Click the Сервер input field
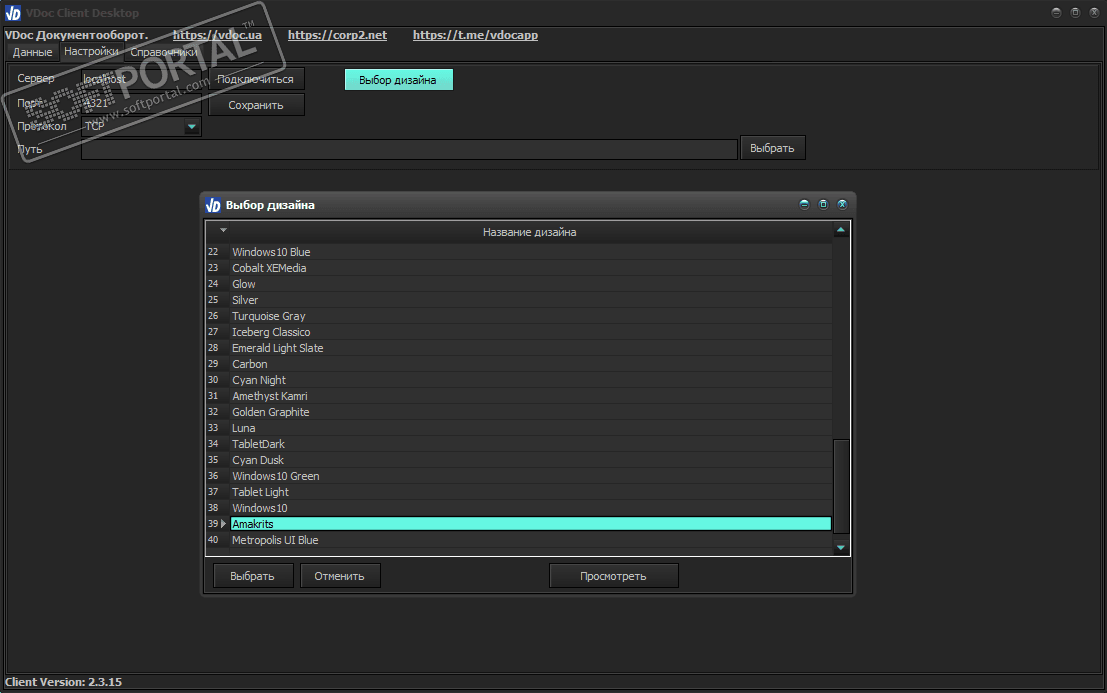Viewport: 1107px width, 693px height. coord(141,79)
